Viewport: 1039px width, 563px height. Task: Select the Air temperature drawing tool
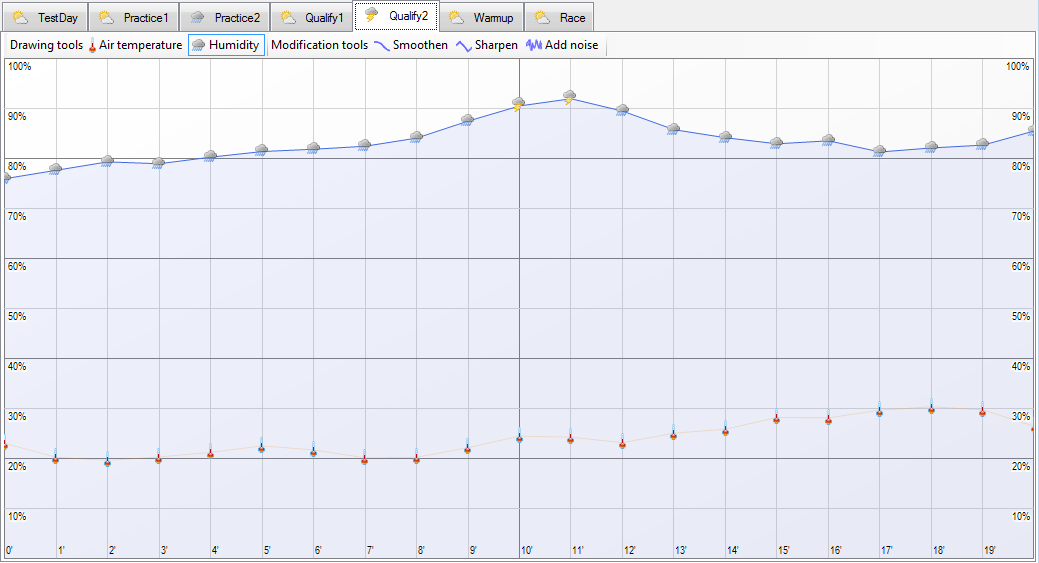[135, 45]
